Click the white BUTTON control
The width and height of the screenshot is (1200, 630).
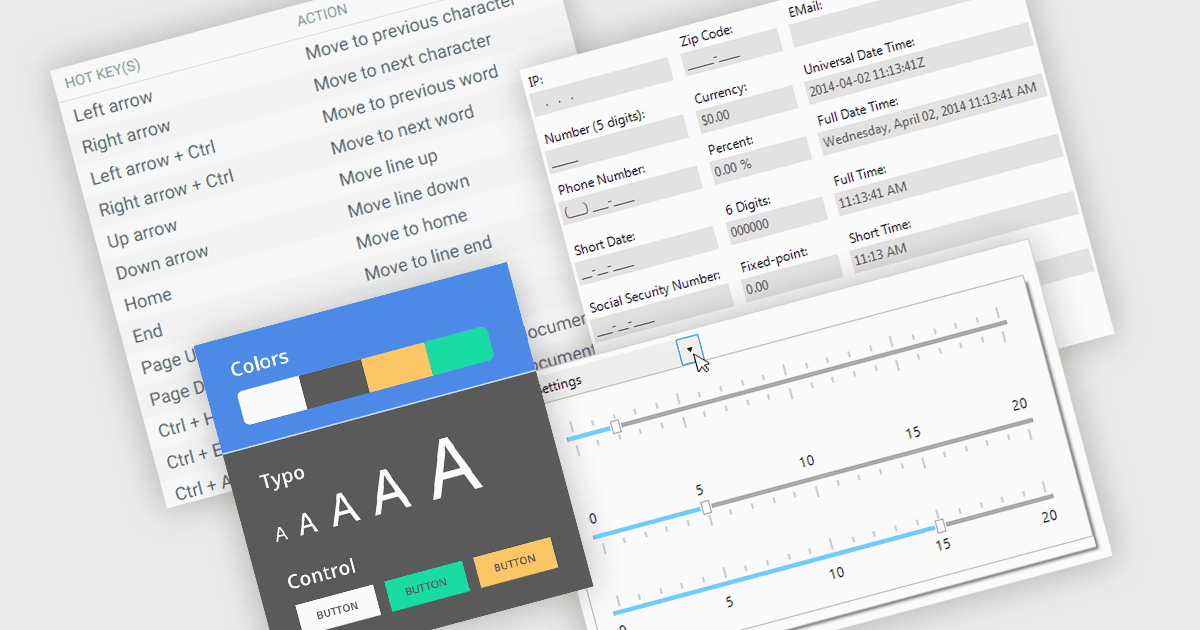(338, 610)
